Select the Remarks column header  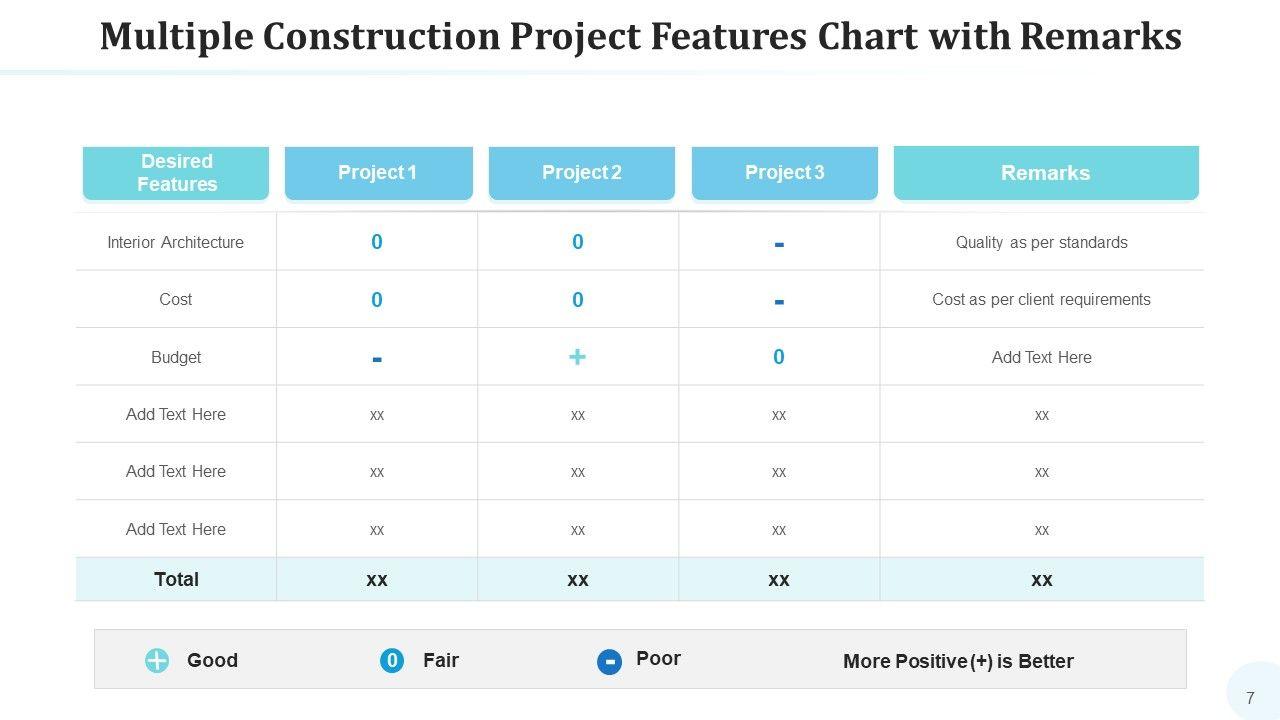pyautogui.click(x=1045, y=173)
